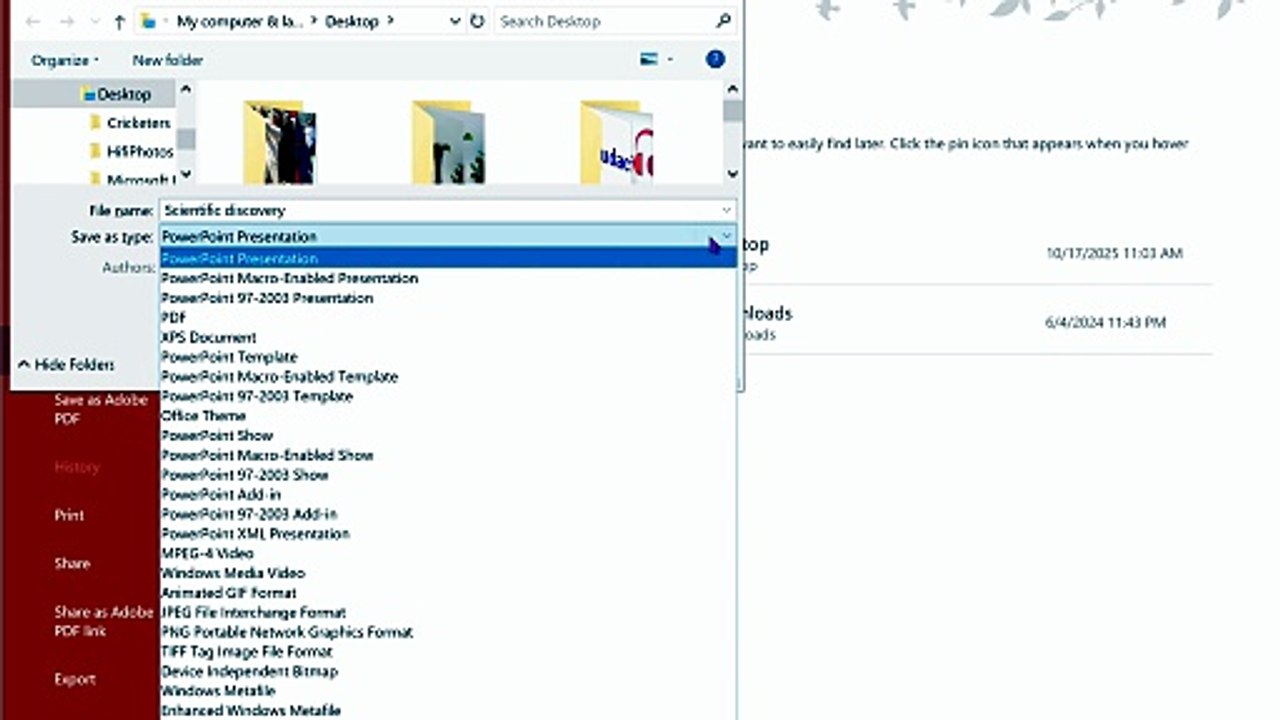Open Share in PowerPoint backstage

tap(72, 563)
